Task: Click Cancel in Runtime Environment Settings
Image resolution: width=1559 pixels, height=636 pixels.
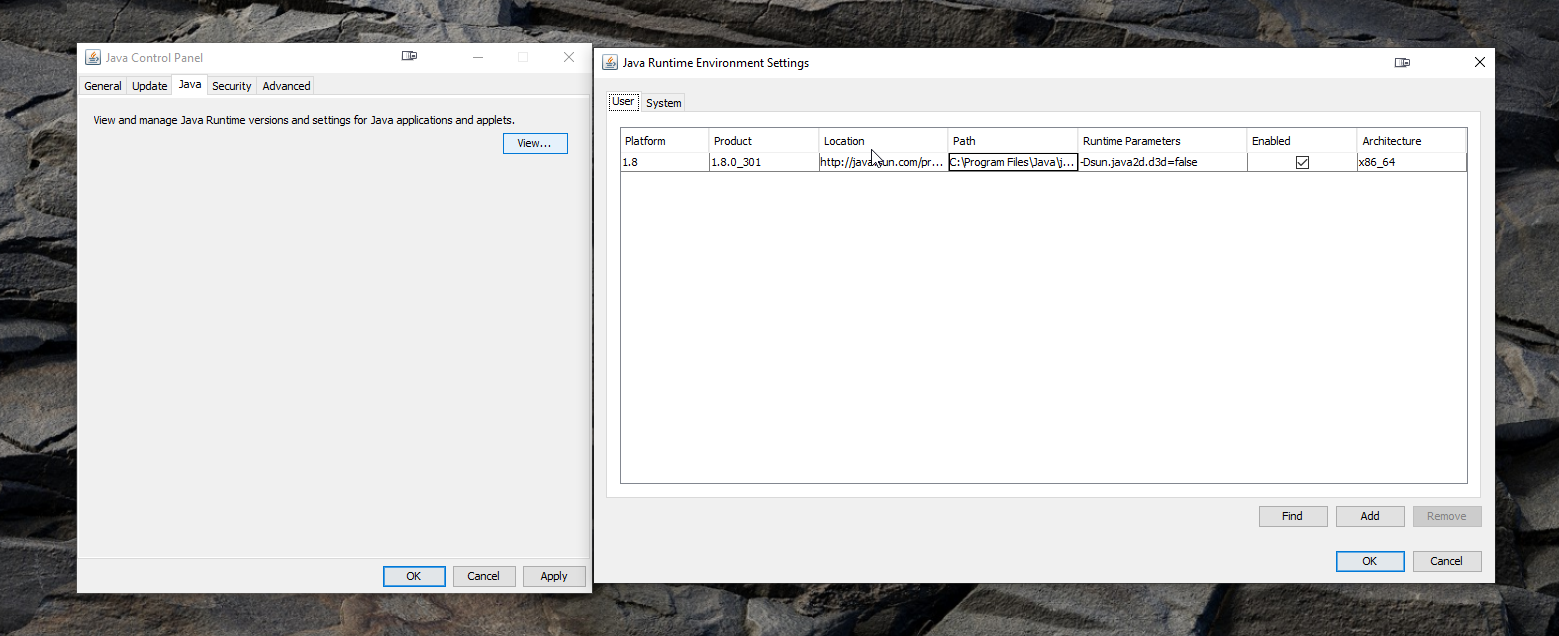Action: point(1447,561)
